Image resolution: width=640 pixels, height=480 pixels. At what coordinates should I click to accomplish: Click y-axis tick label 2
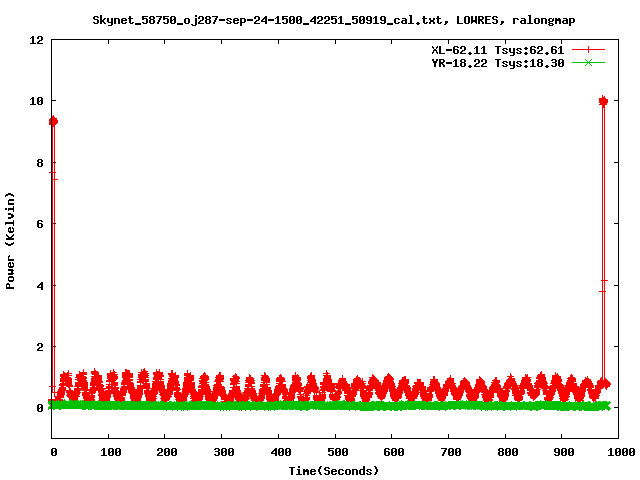pos(40,347)
